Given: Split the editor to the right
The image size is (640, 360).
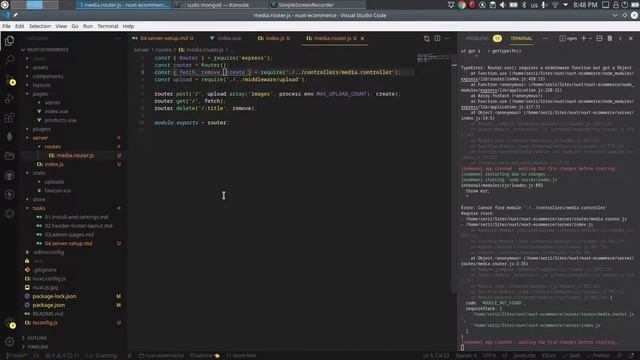Looking at the screenshot, I should point(437,38).
